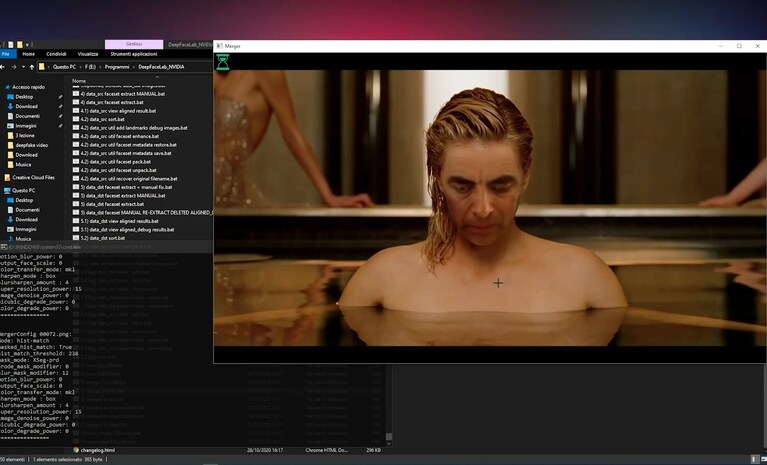
Task: Select '4.2) data_src util faceset unpack.bat'
Action: point(114,170)
